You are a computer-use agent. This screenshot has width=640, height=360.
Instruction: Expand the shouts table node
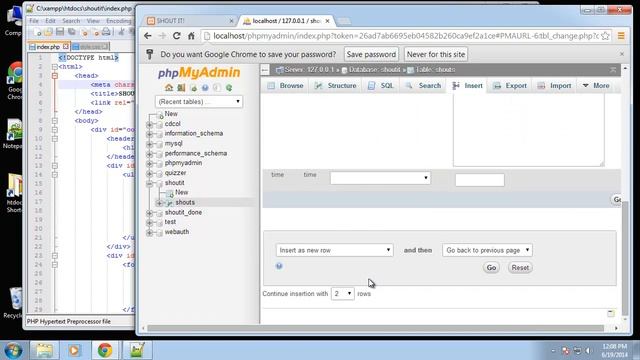tap(160, 203)
